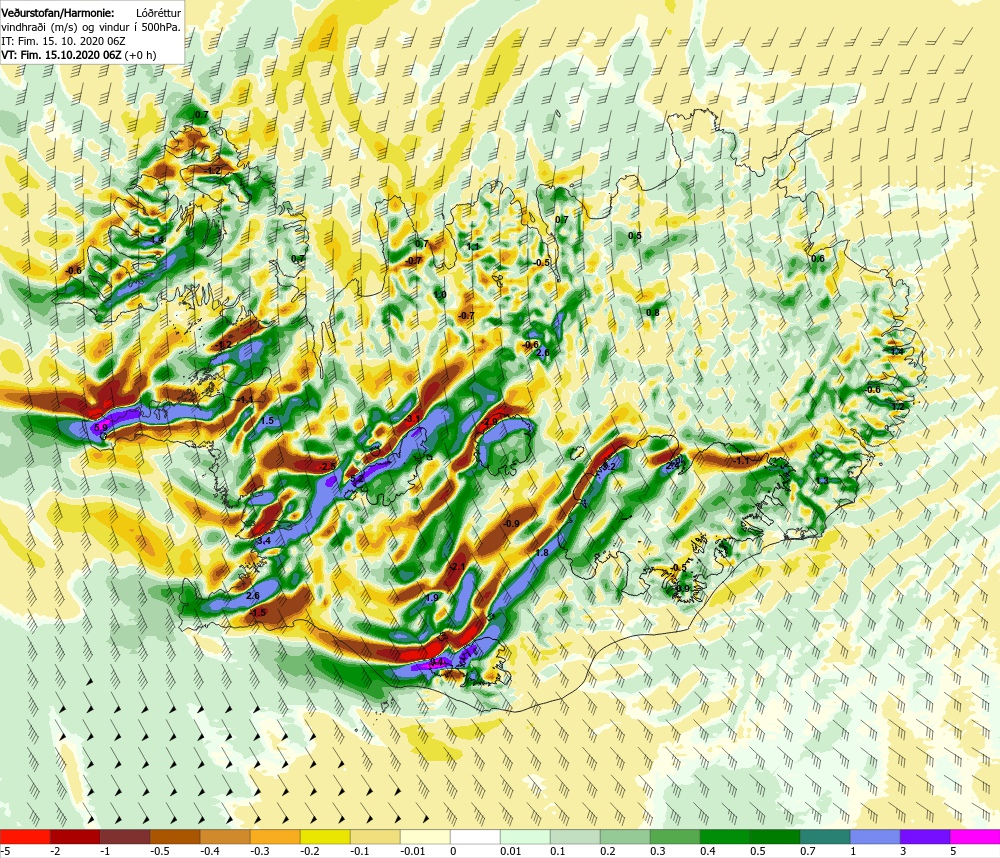This screenshot has height=858, width=1000.
Task: Select the white legend swatch at 0
Action: (x=475, y=836)
